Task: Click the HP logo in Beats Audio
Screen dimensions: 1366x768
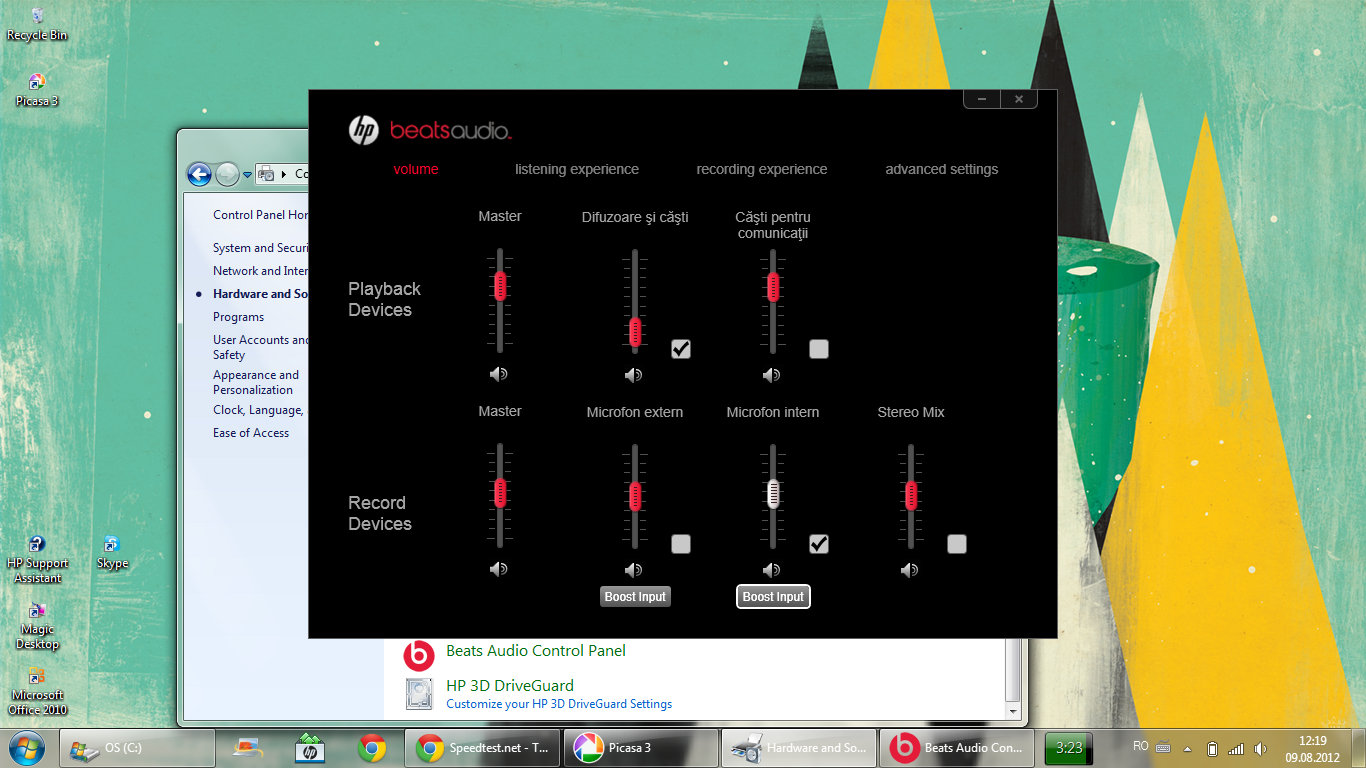Action: [x=363, y=130]
